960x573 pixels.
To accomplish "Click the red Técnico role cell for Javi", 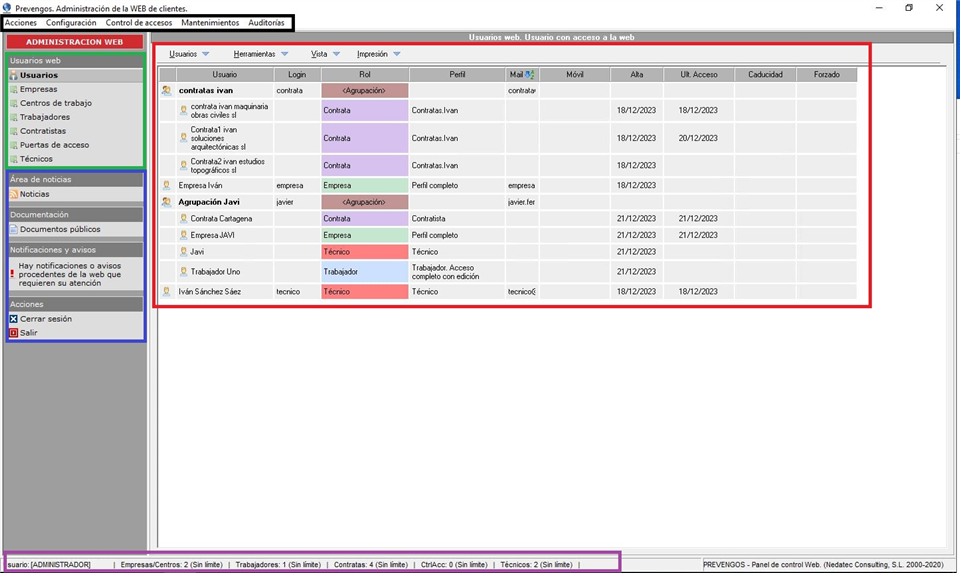I will (x=364, y=252).
